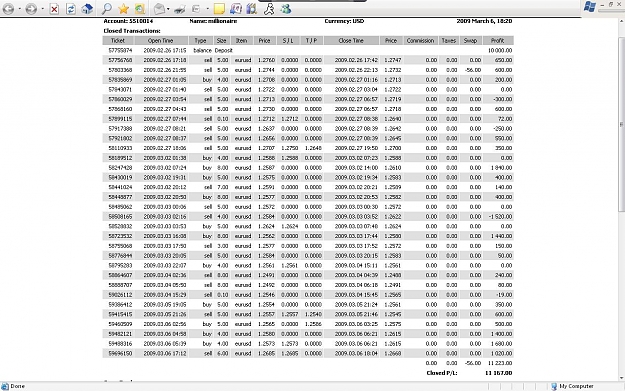
Task: Click the Size column header
Action: (x=222, y=41)
